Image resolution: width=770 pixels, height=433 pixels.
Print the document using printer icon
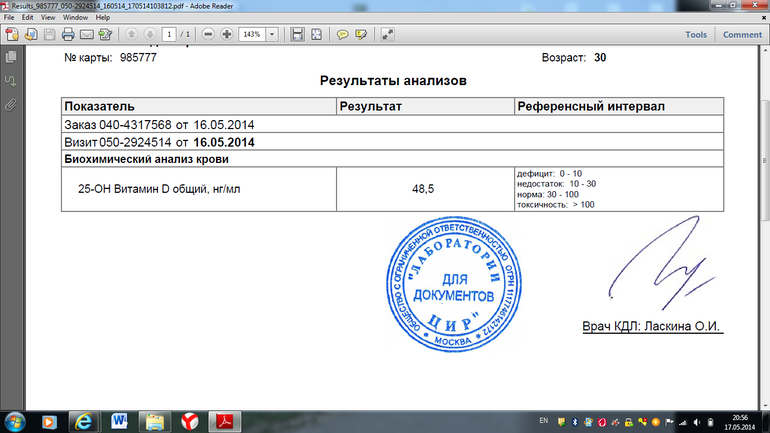point(68,34)
